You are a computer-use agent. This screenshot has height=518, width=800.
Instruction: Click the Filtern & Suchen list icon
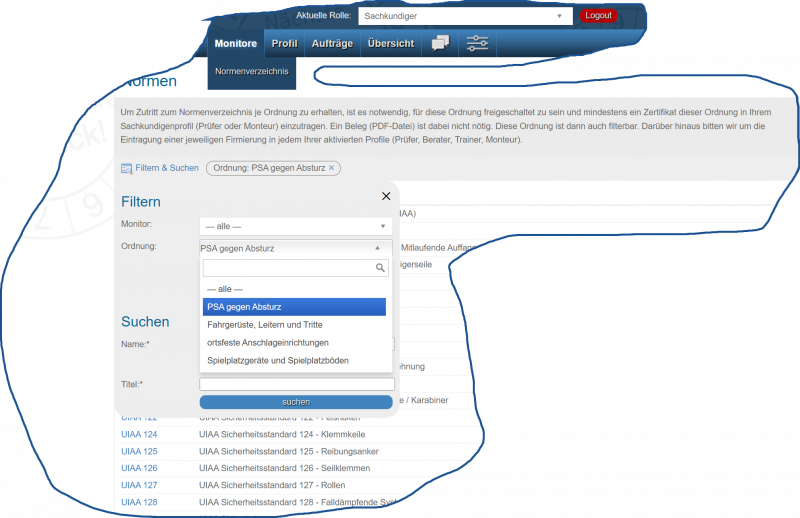(x=126, y=168)
